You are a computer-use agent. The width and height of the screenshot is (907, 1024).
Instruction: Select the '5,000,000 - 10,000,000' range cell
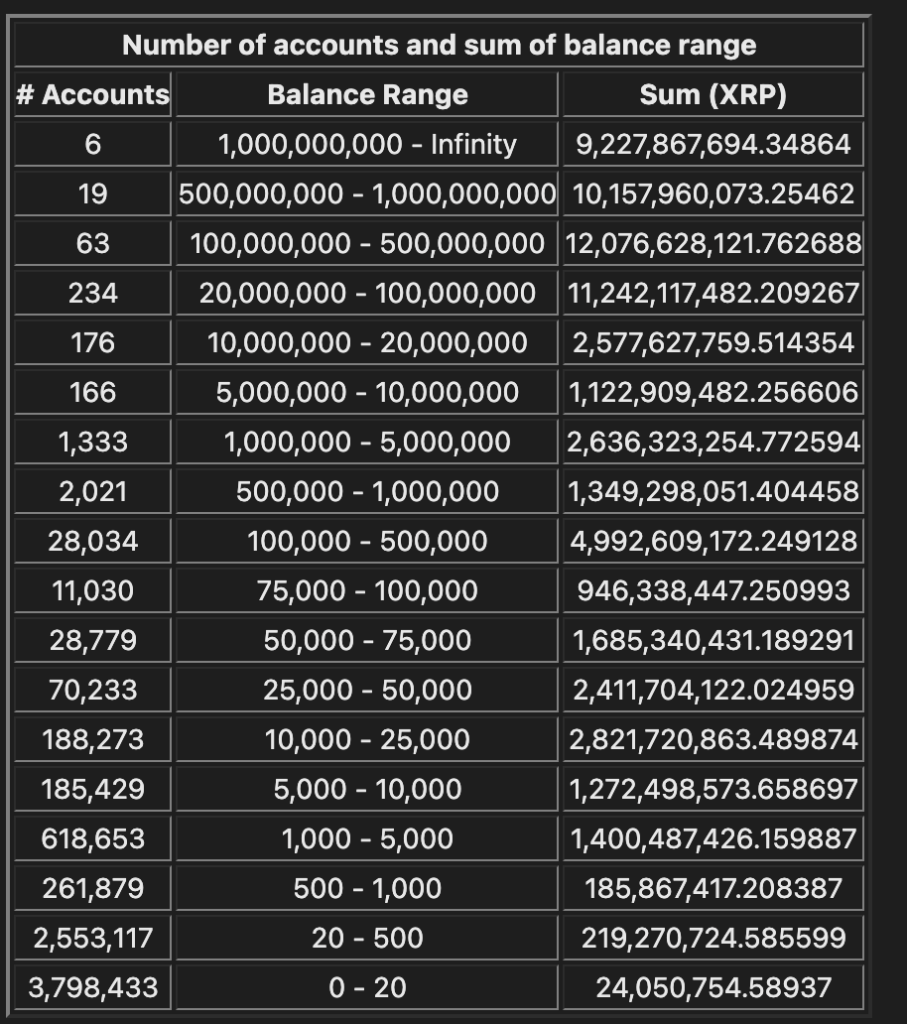click(x=367, y=392)
